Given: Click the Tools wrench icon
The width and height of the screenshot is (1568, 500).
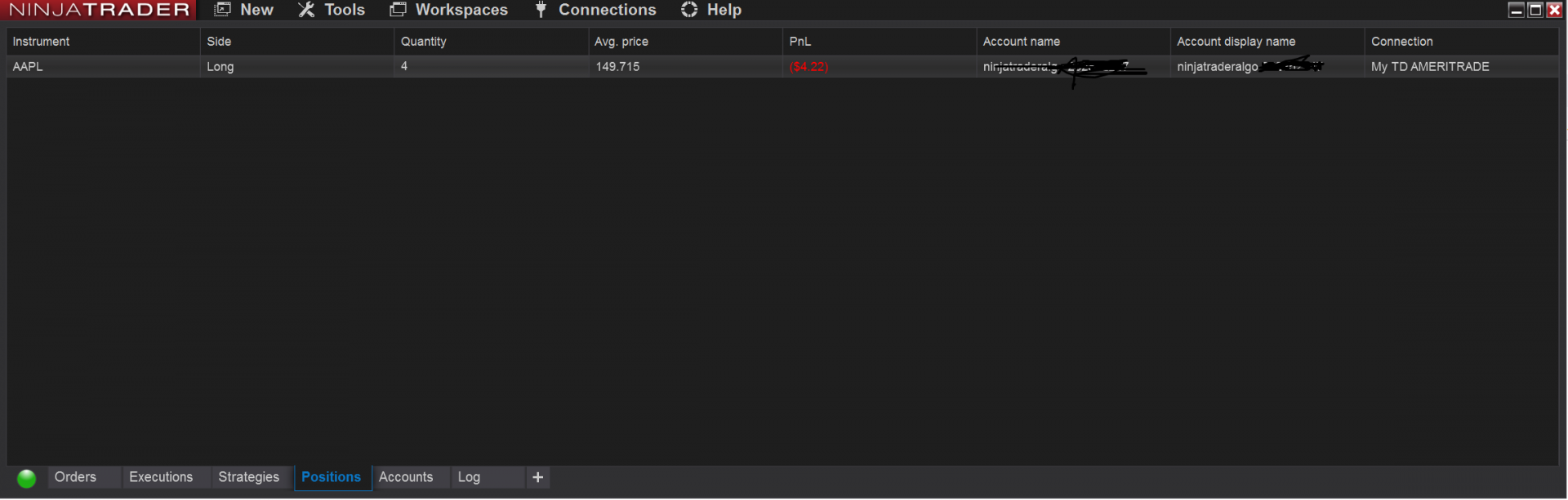Looking at the screenshot, I should pyautogui.click(x=306, y=10).
